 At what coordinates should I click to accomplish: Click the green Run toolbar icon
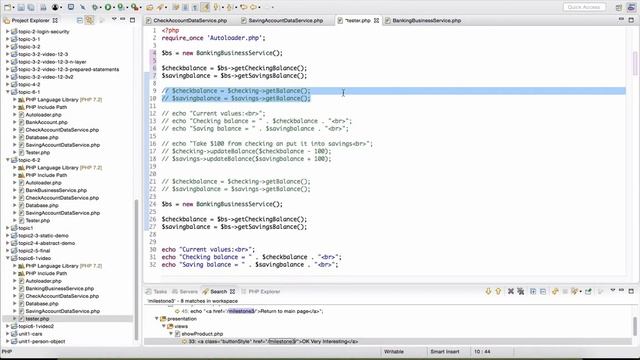click(108, 7)
